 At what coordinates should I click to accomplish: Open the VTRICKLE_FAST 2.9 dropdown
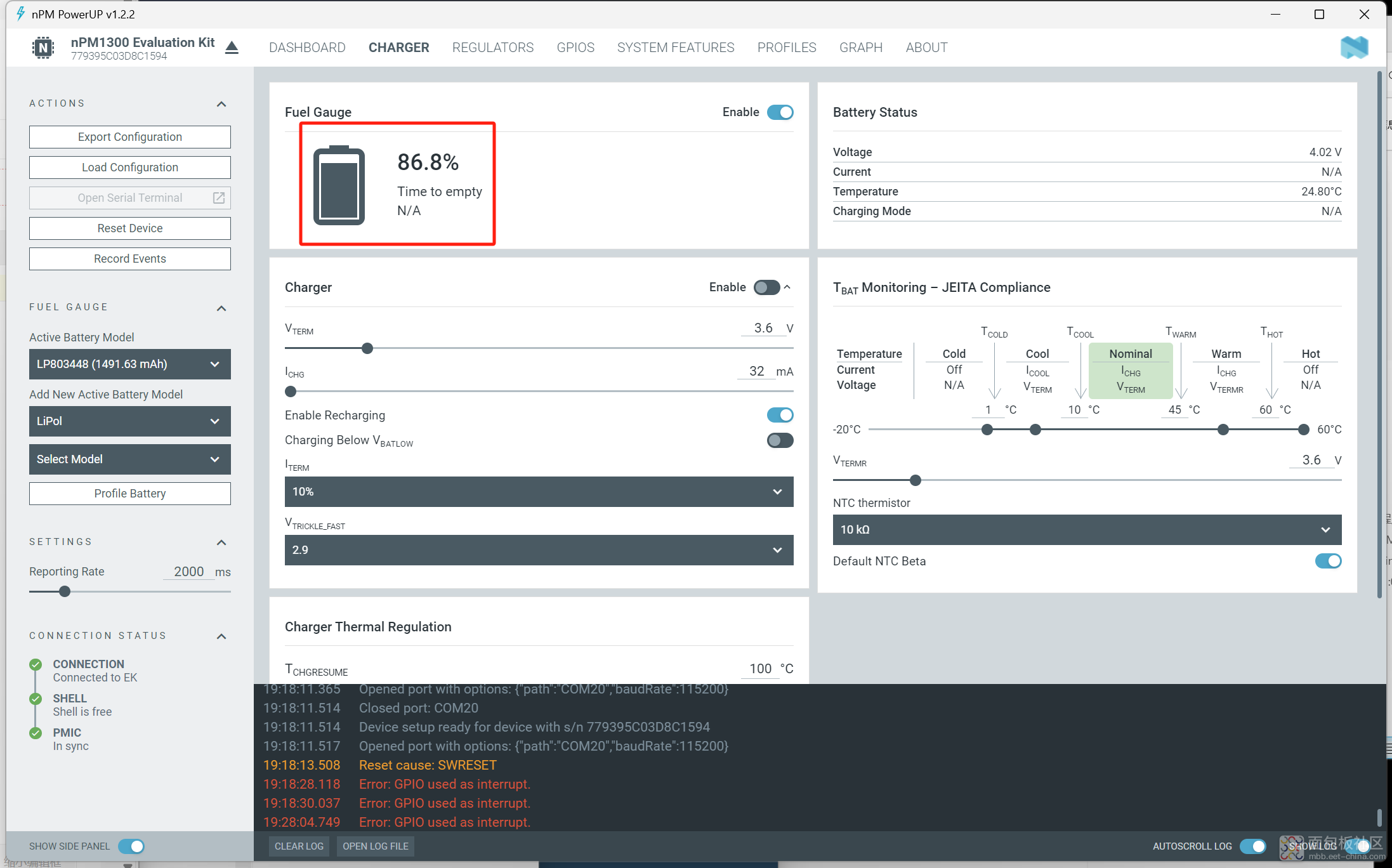point(539,550)
